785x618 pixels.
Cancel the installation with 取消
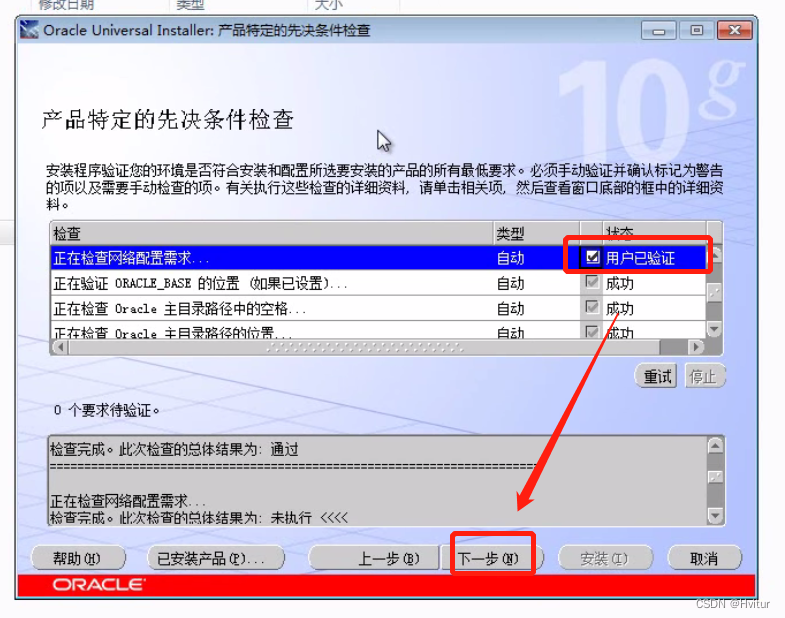[704, 558]
